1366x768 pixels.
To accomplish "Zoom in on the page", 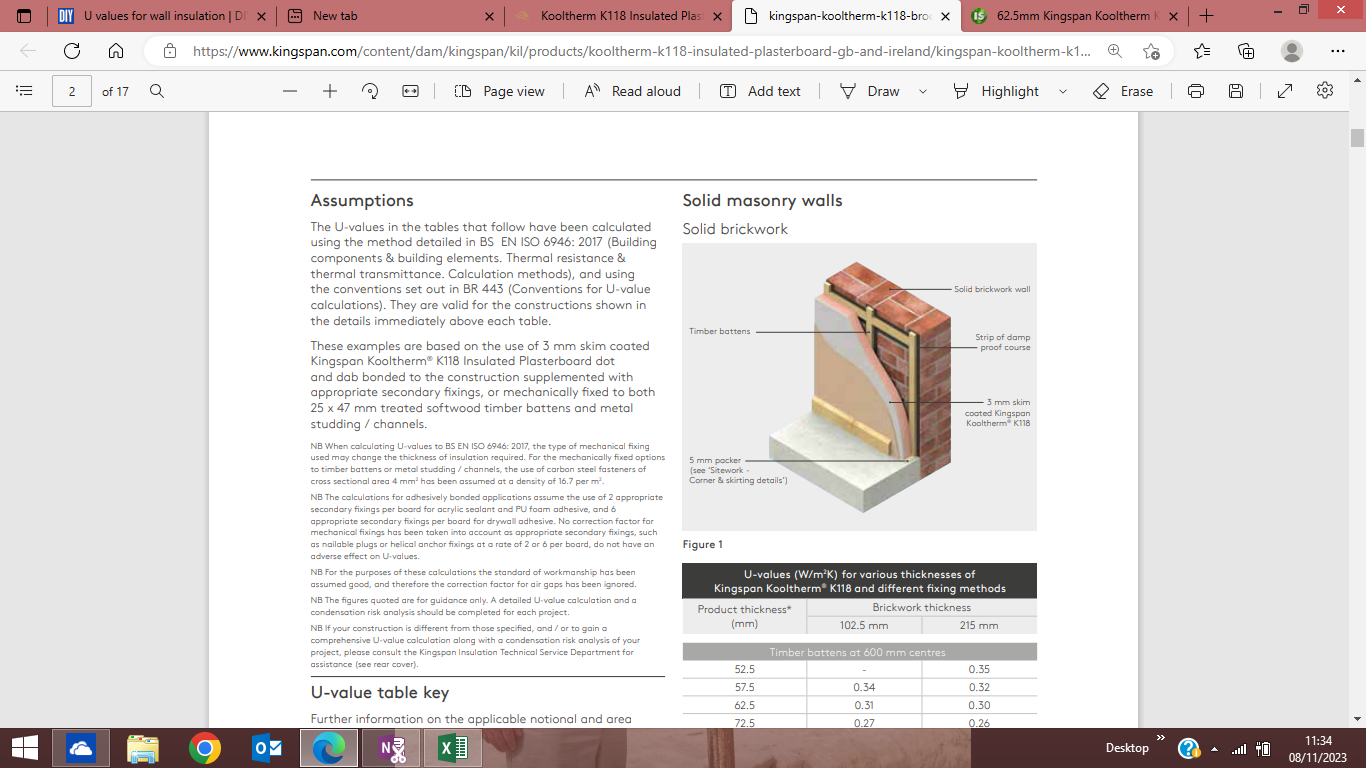I will (x=328, y=91).
